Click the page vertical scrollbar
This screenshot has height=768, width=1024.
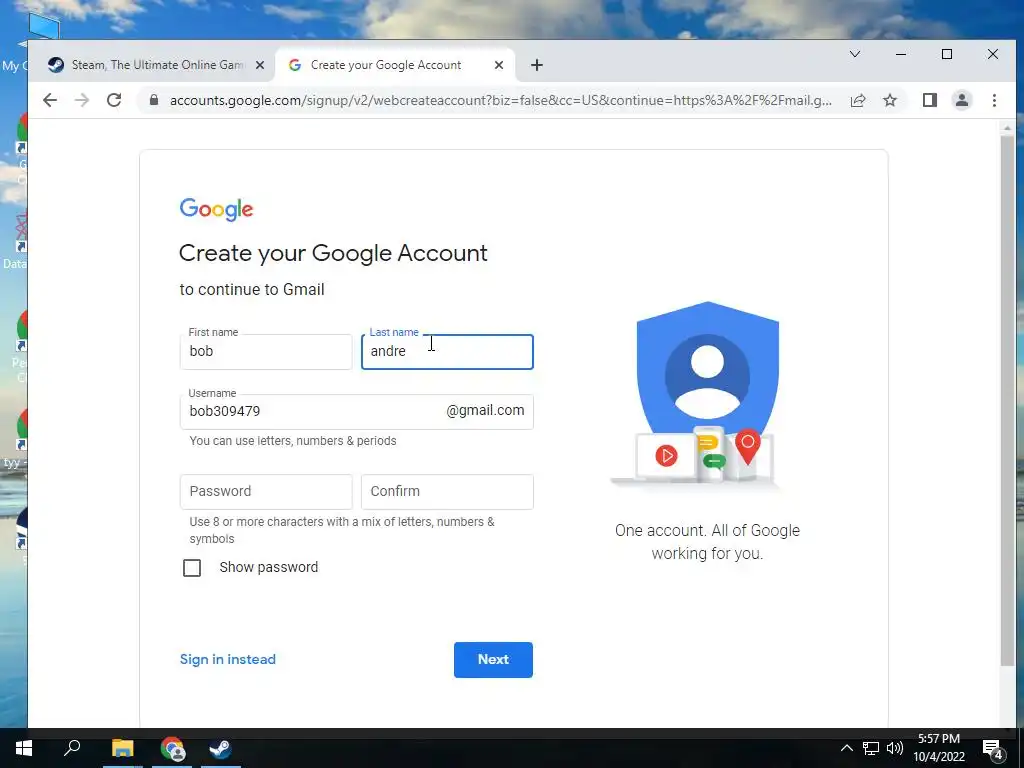[x=1007, y=400]
